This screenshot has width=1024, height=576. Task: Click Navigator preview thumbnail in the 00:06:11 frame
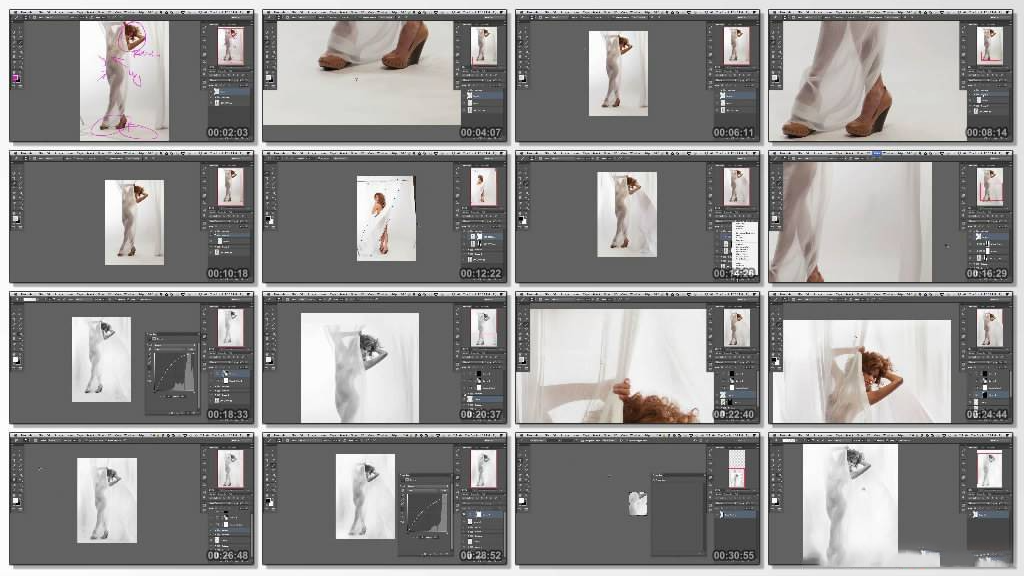[x=736, y=45]
